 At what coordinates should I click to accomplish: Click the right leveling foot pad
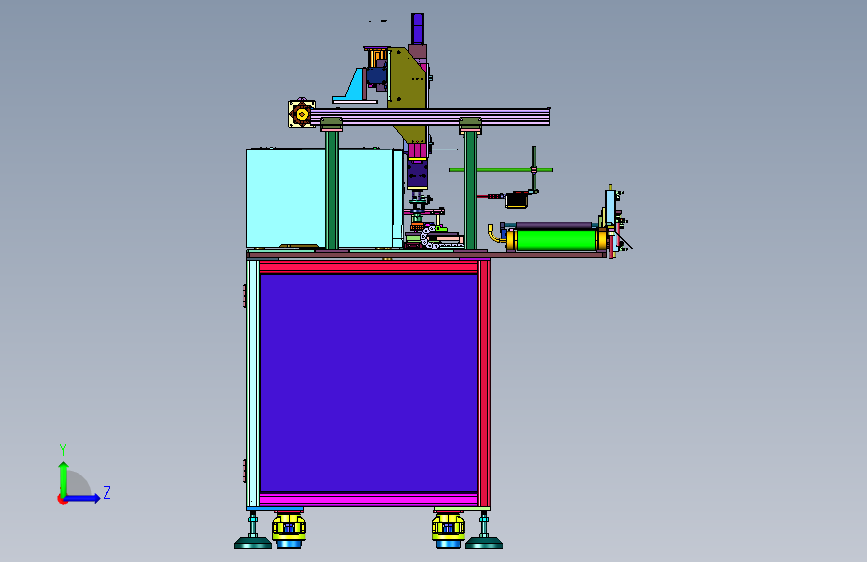[484, 543]
